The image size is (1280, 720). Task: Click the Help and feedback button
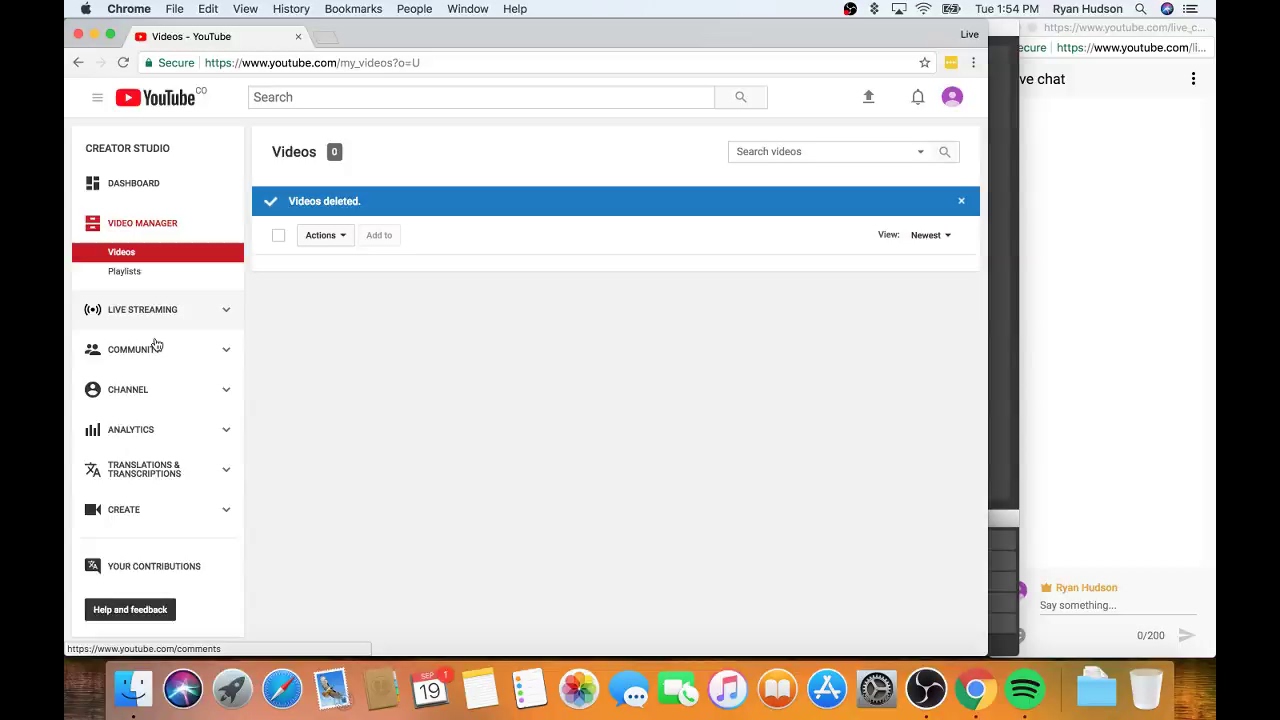coord(130,609)
